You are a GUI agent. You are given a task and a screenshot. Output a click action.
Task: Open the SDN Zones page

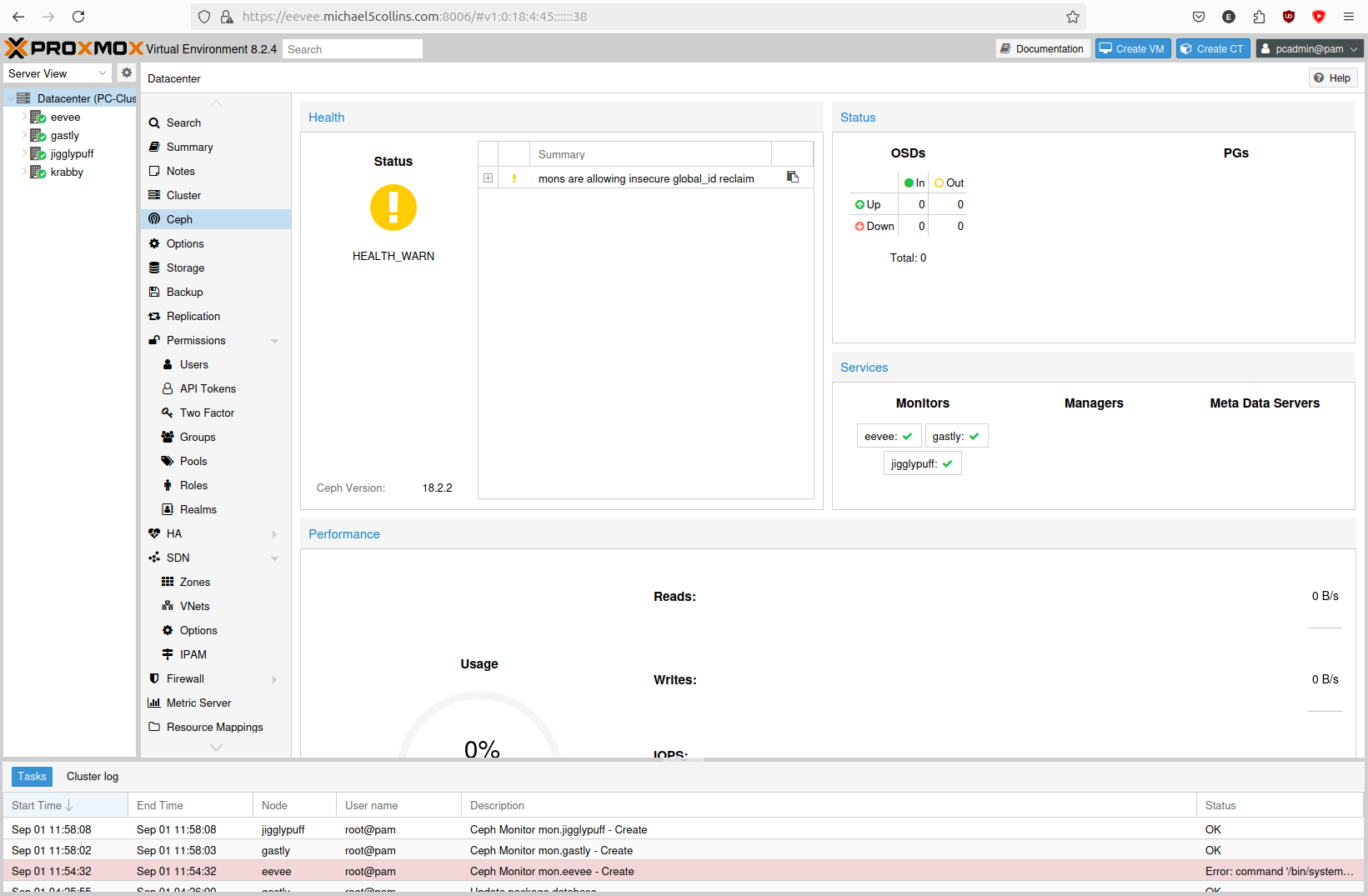tap(216, 582)
